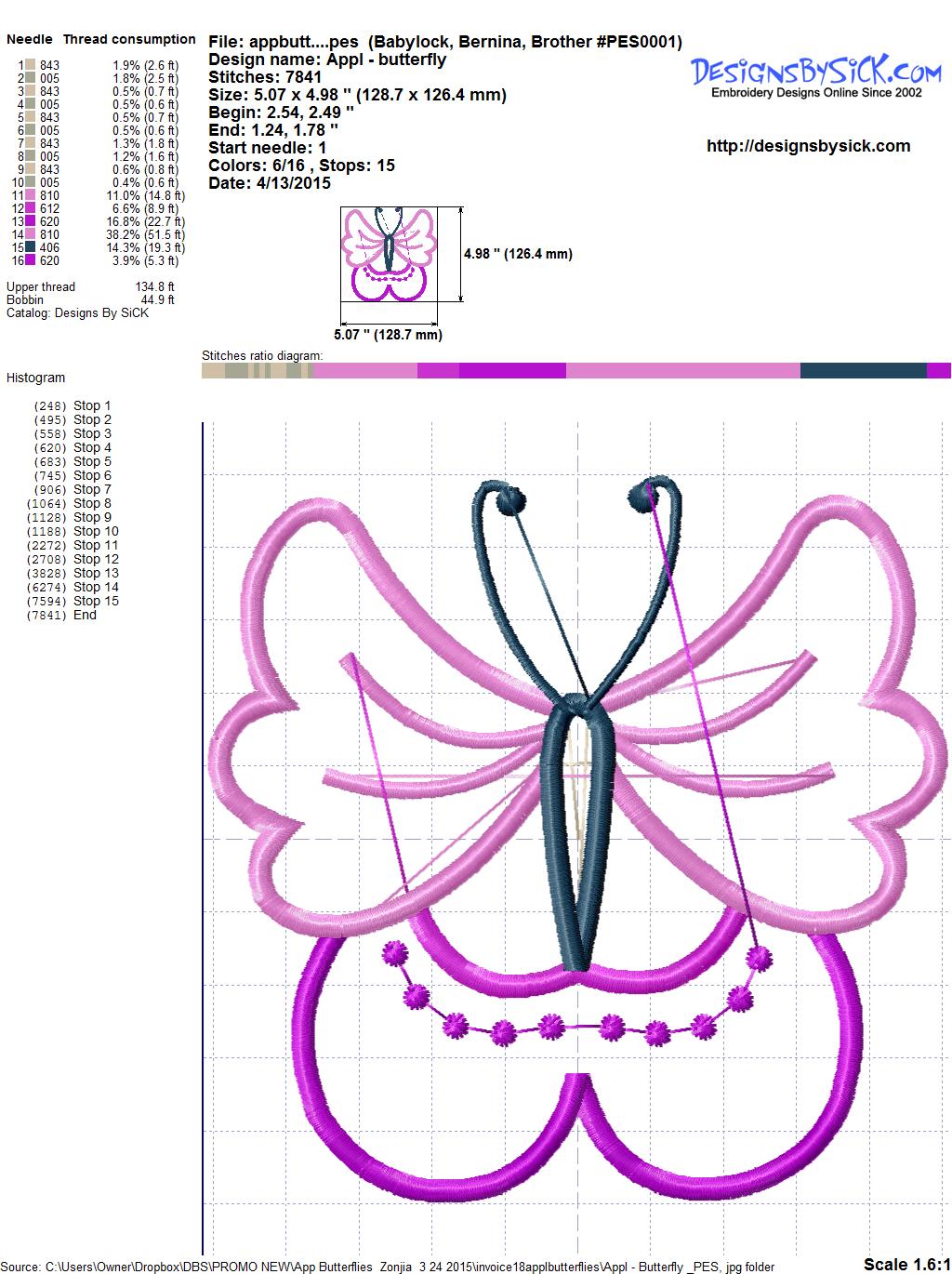952x1274 pixels.
Task: Click the dark blue segment in stitches ratio bar
Action: pos(863,371)
